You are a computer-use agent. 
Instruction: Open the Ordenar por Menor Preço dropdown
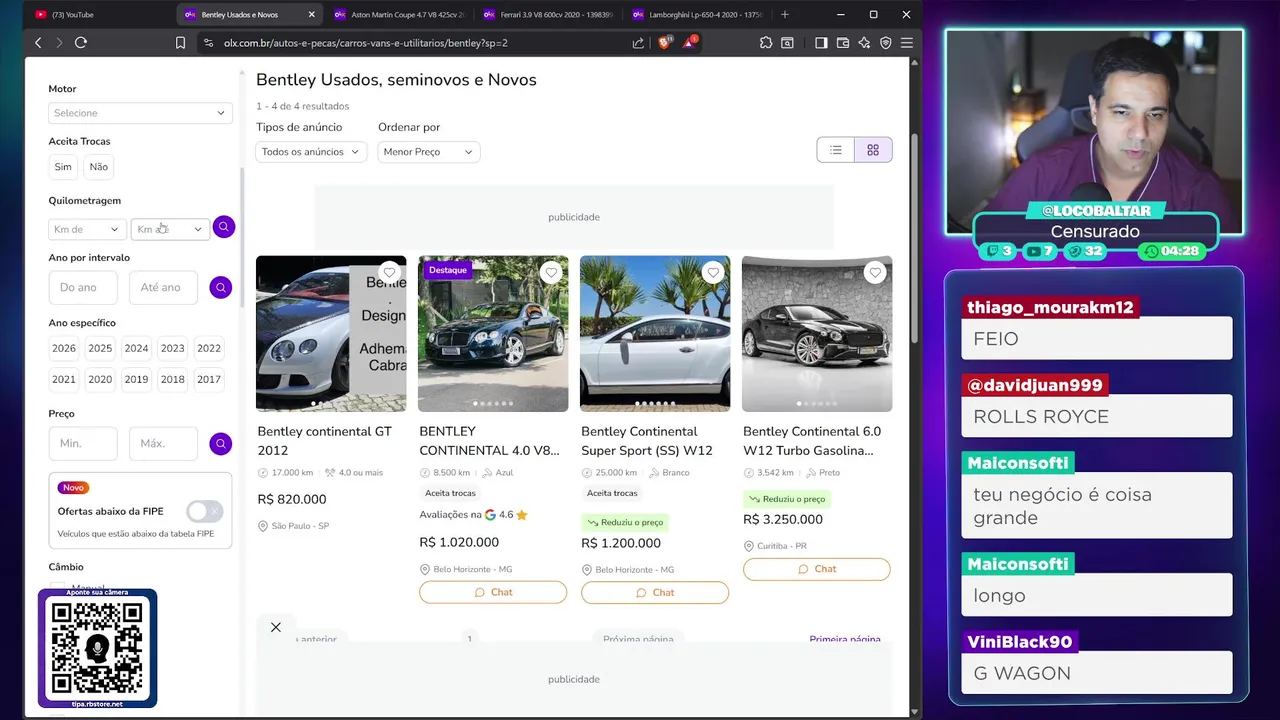pos(429,152)
